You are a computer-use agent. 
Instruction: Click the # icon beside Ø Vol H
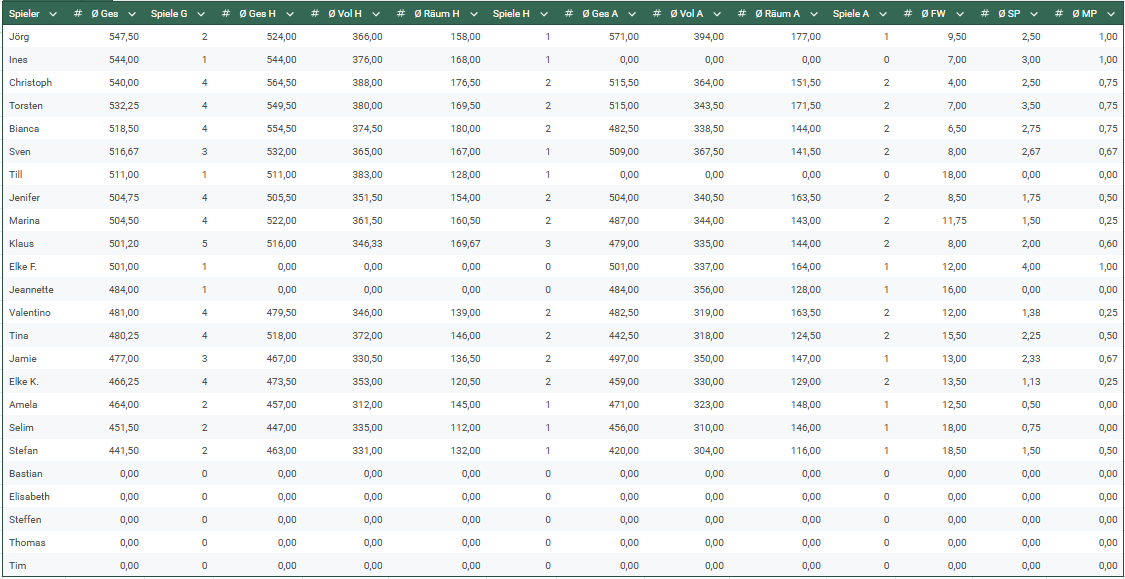(315, 14)
